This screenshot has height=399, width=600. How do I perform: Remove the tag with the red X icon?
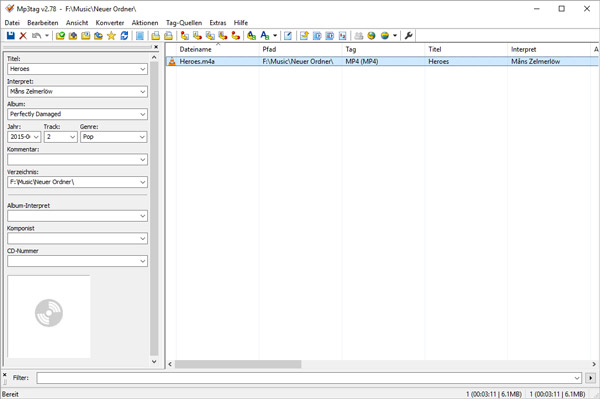[23, 36]
